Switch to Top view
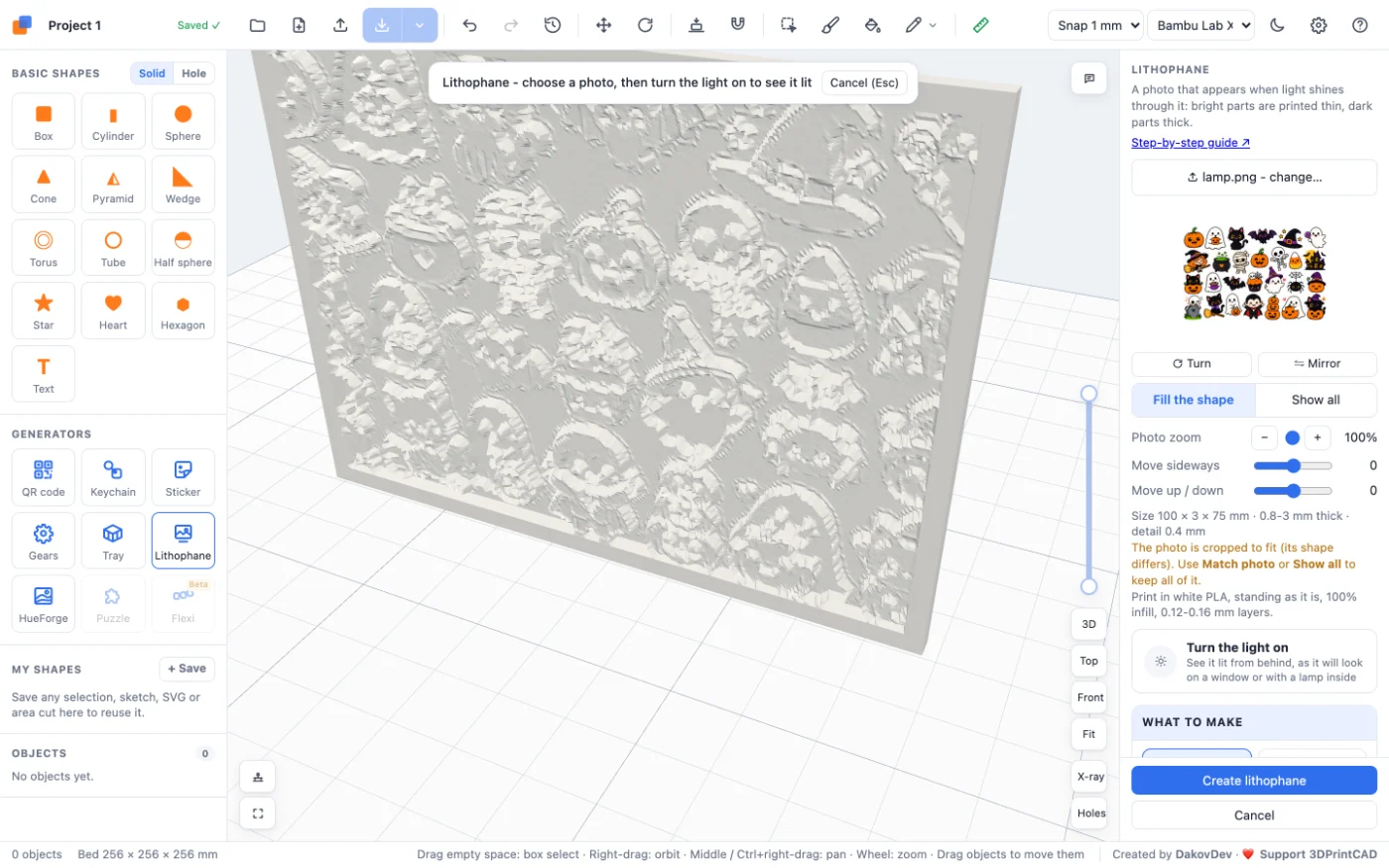 [x=1089, y=661]
